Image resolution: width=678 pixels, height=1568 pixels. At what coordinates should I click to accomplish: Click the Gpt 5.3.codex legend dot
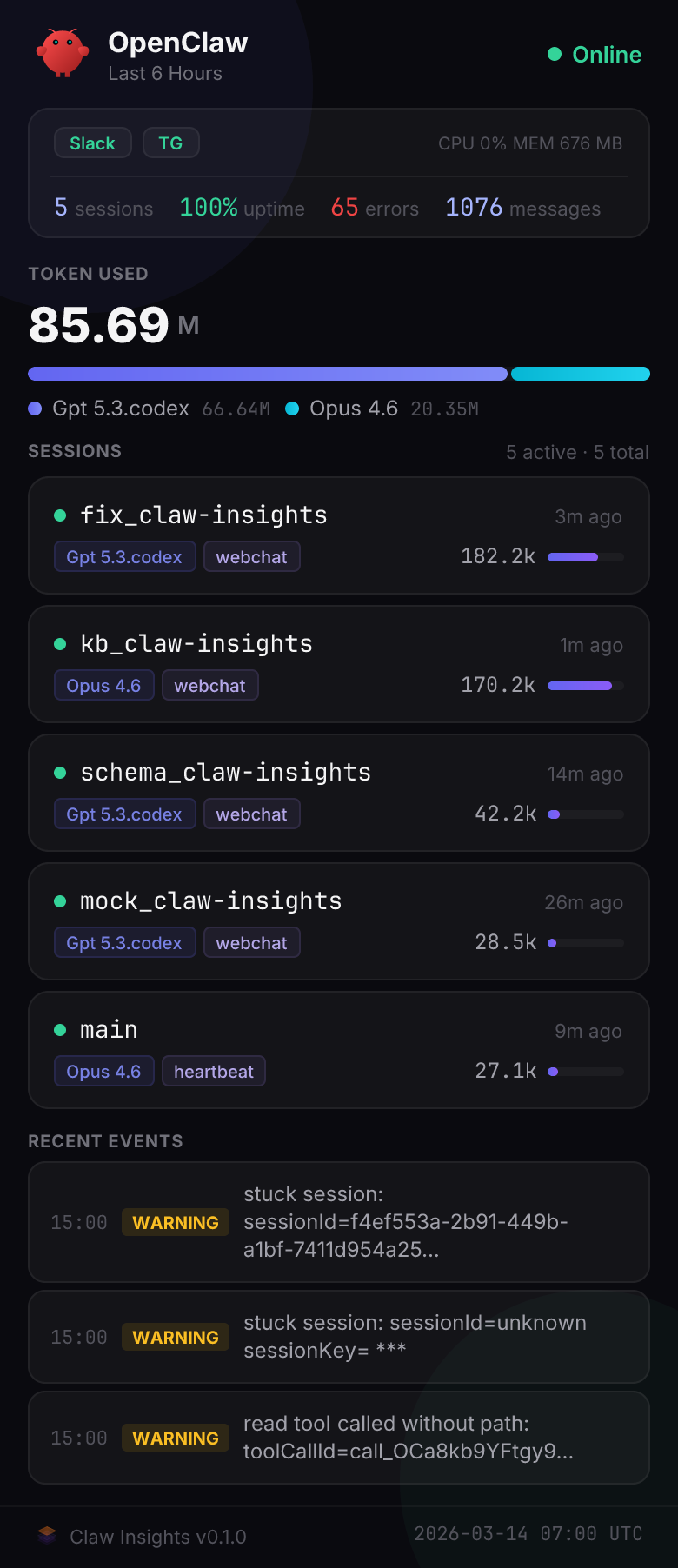tap(35, 408)
